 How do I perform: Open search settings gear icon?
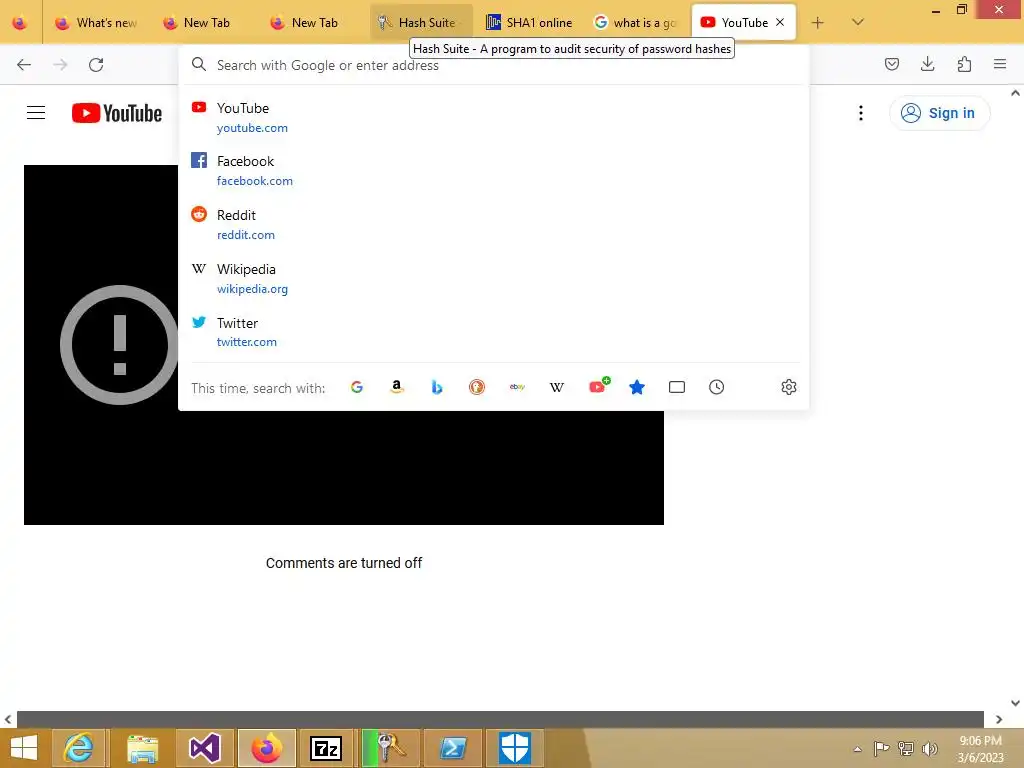(x=788, y=387)
